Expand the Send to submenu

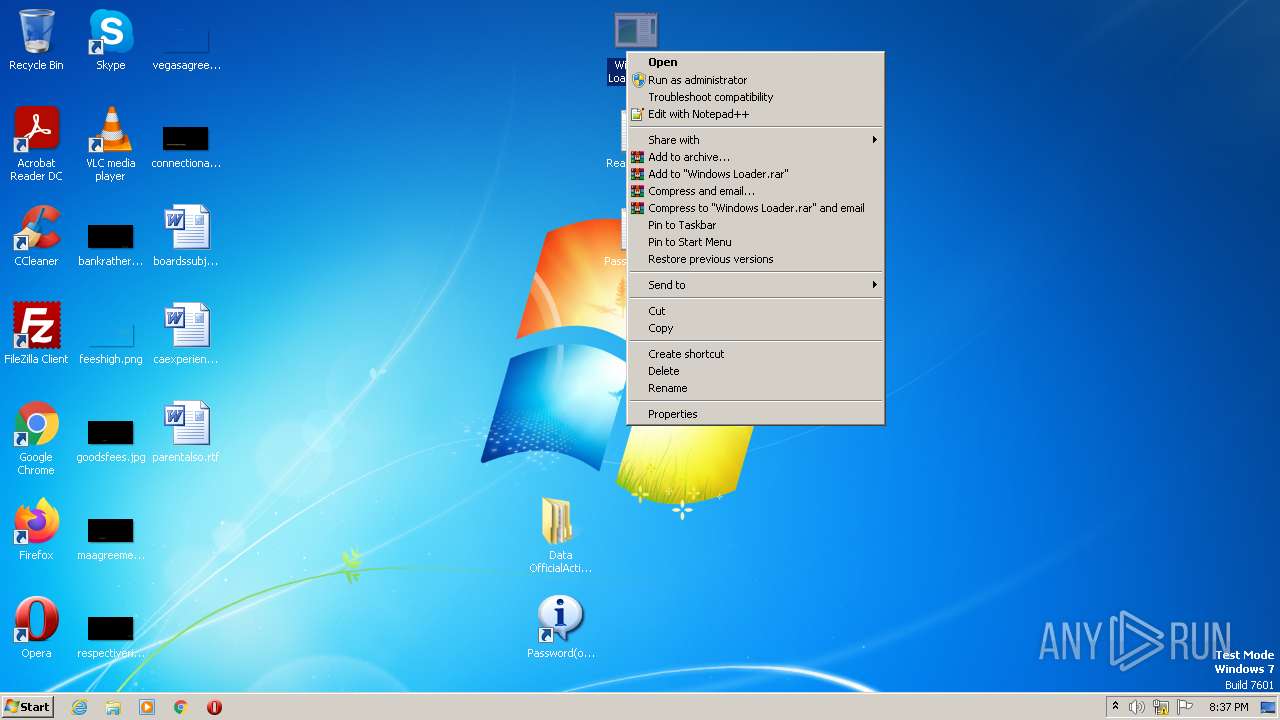[755, 285]
